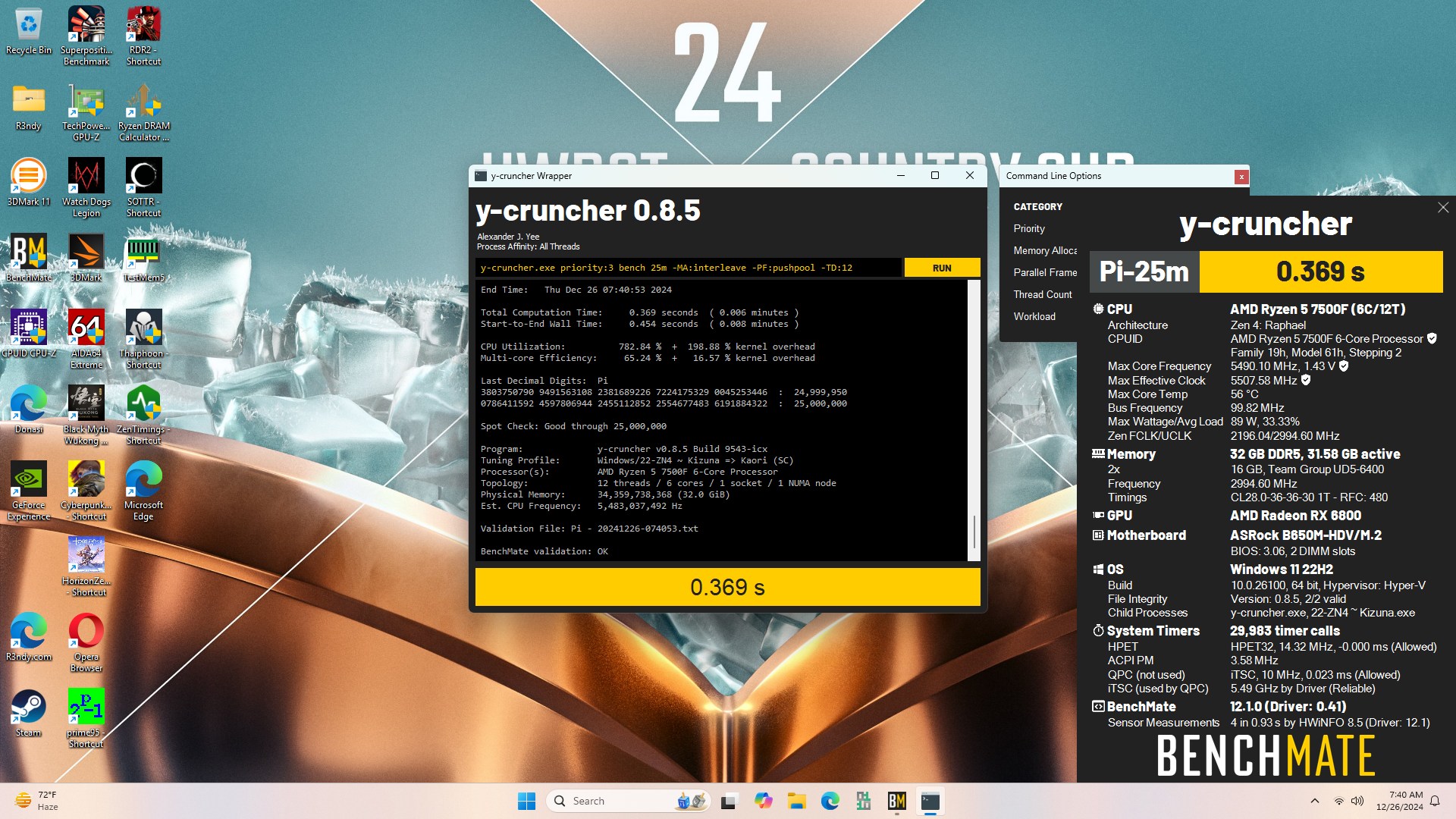Select Cyberpunk shortcut icon

click(86, 491)
